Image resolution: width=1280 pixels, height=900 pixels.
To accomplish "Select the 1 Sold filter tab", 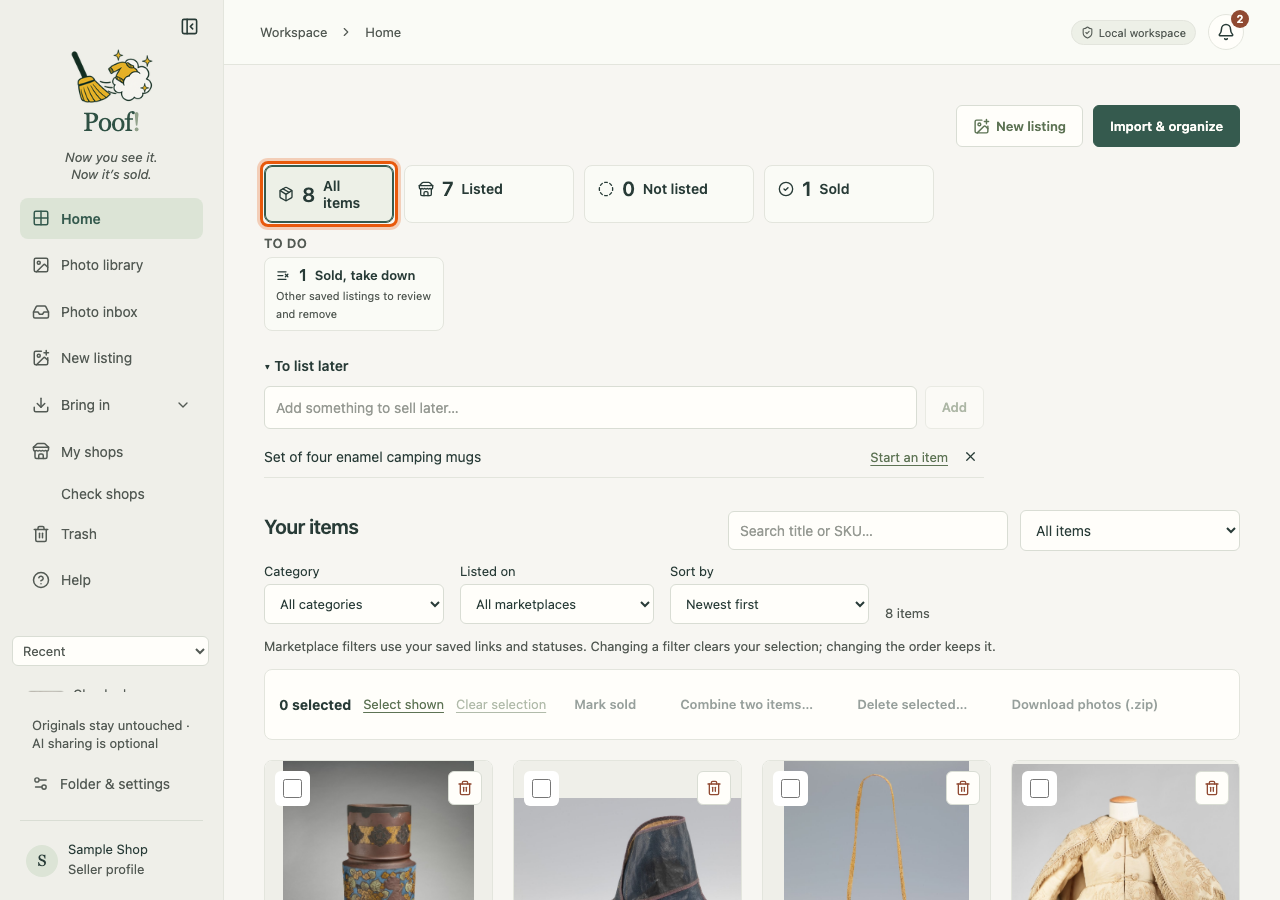I will (849, 194).
